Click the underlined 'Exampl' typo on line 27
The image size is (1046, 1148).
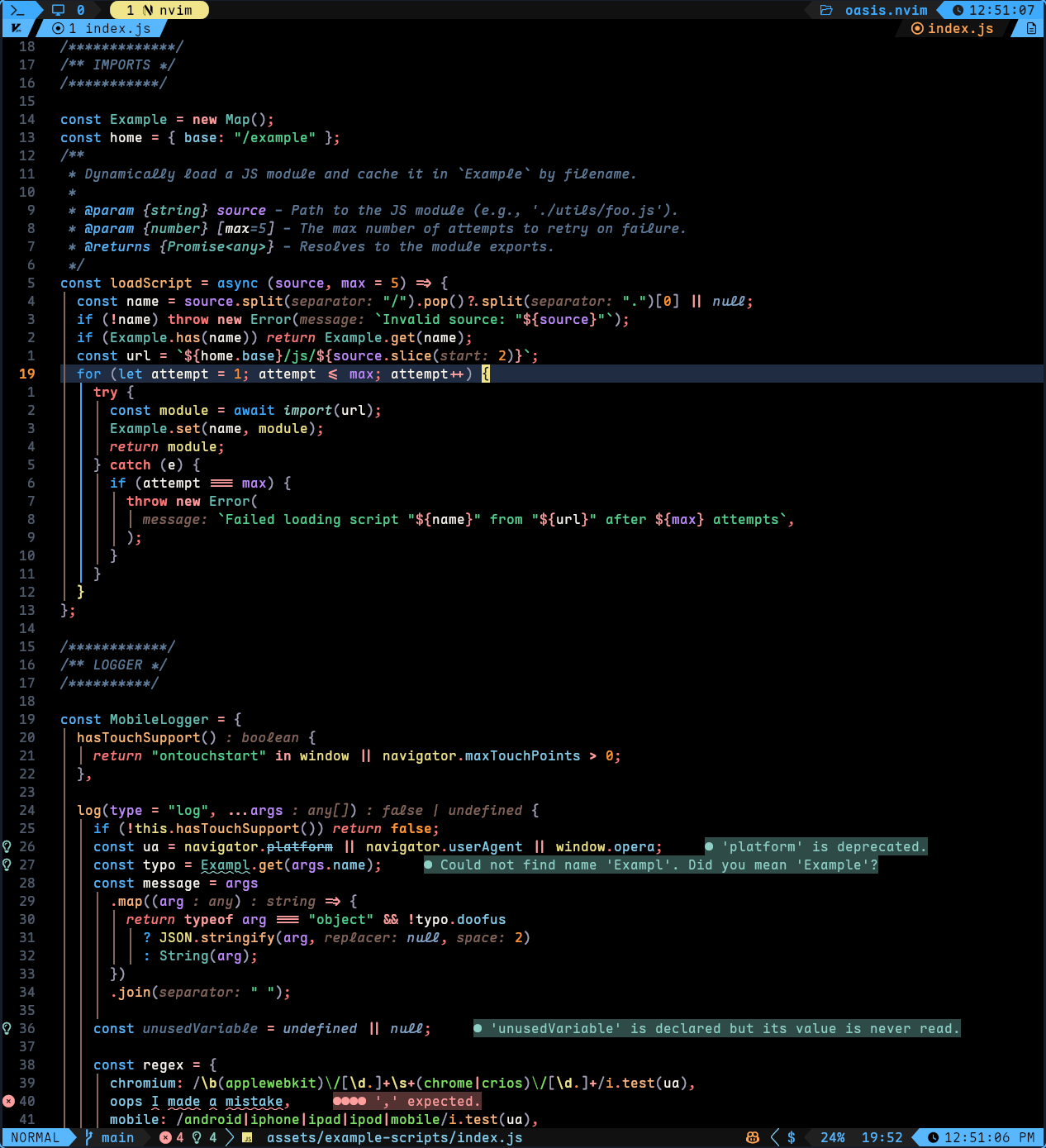pos(226,865)
